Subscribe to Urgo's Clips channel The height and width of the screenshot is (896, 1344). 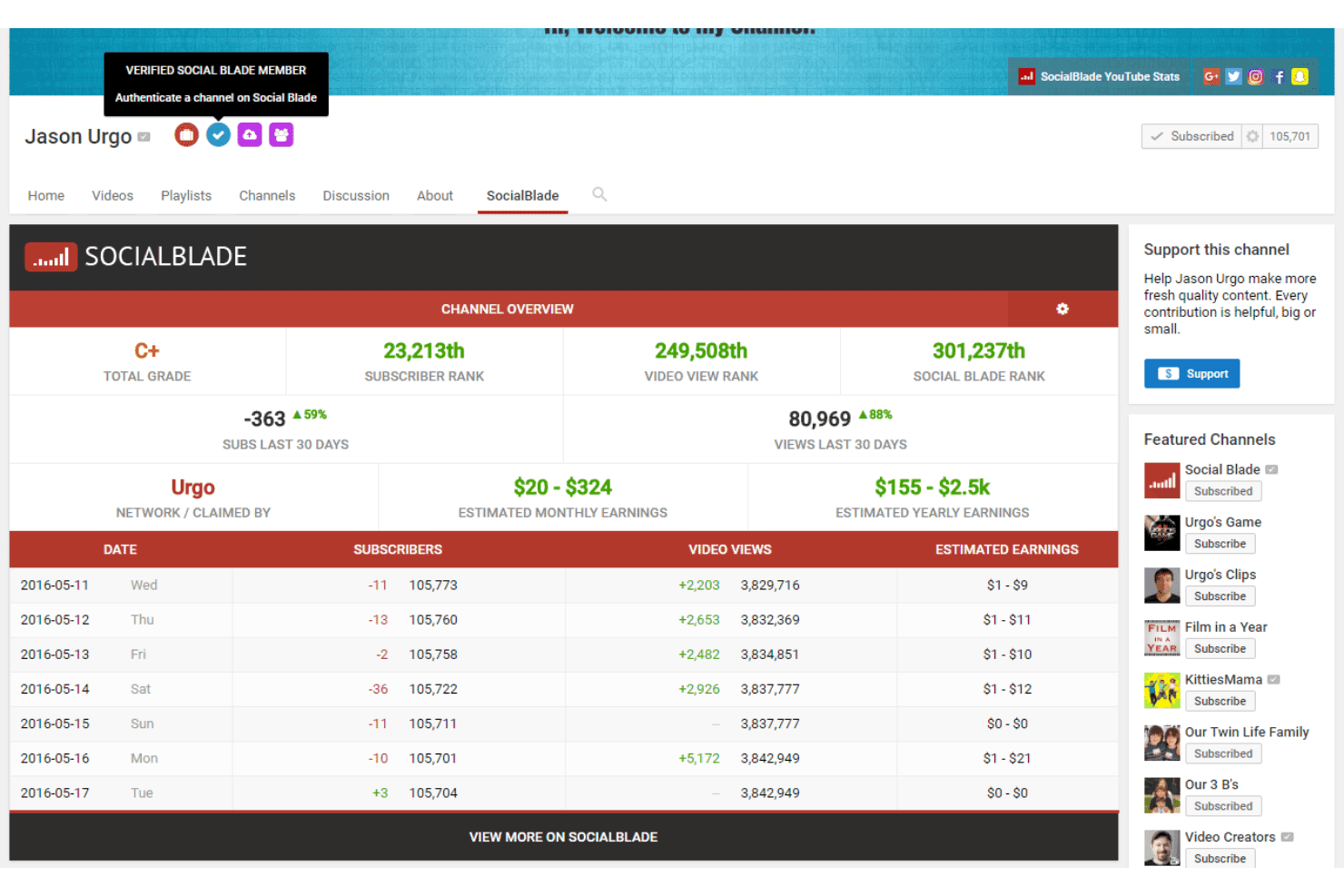click(x=1220, y=596)
